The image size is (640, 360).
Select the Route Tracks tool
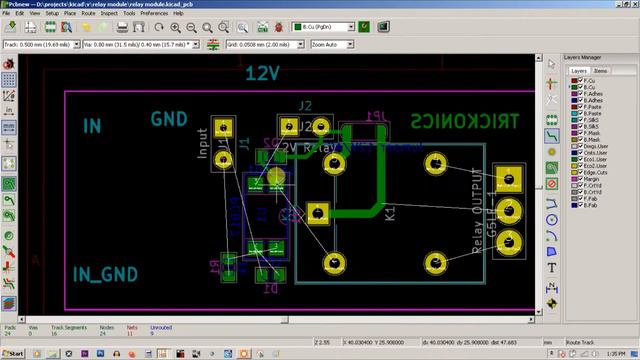click(552, 136)
